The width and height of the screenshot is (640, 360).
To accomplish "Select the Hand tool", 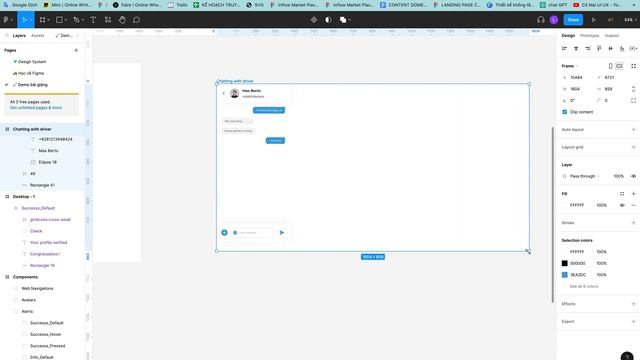I will click(x=122, y=20).
